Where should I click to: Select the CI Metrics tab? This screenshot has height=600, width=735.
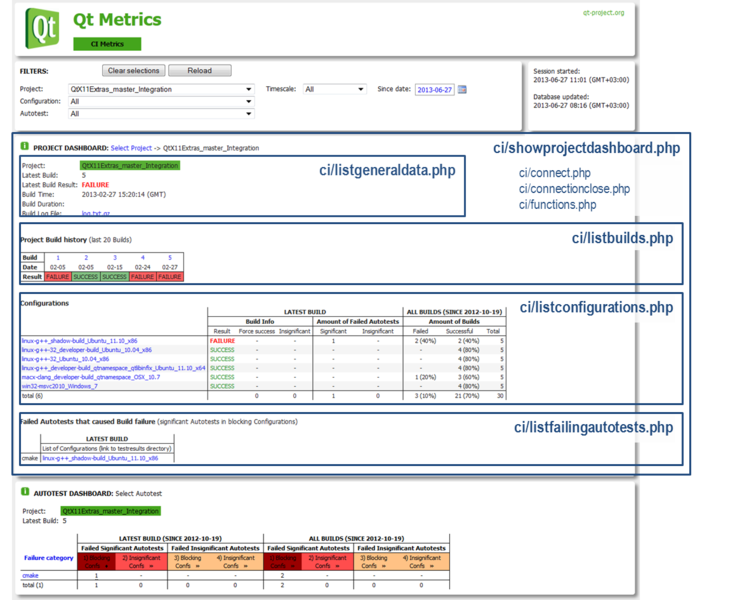[107, 43]
